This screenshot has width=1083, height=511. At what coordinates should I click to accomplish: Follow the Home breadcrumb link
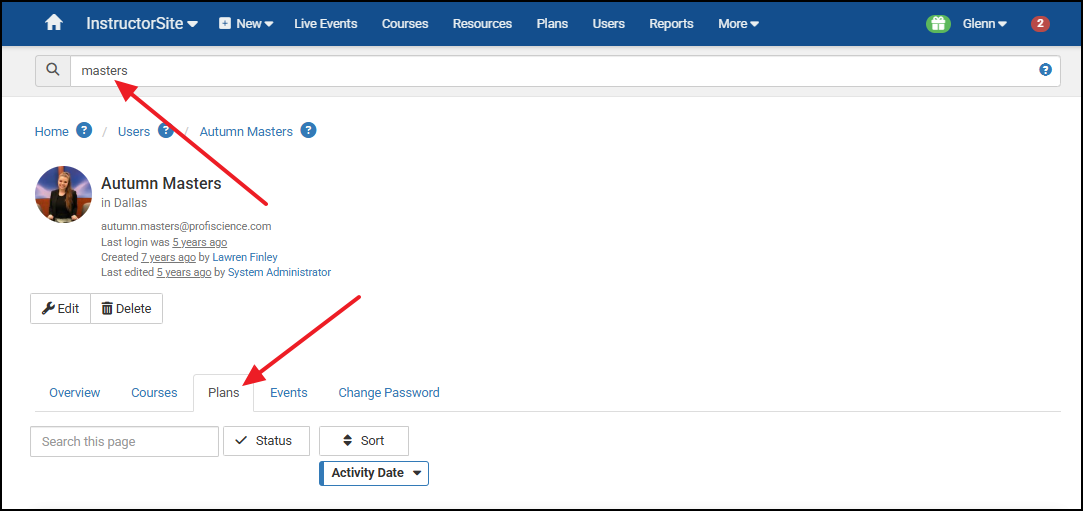pos(52,131)
